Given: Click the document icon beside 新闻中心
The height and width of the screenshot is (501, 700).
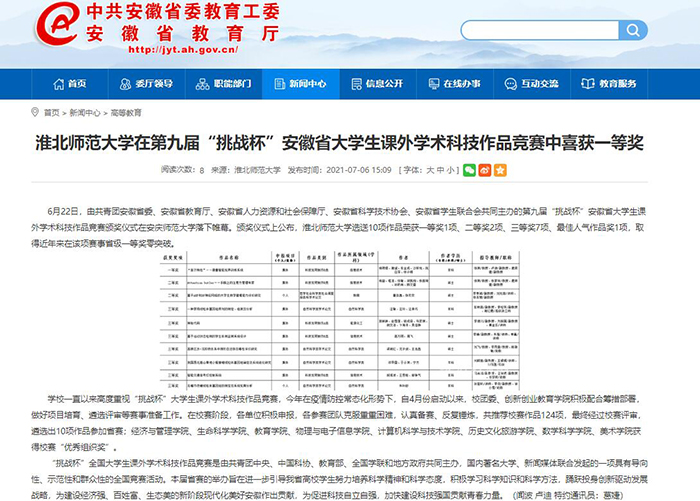Looking at the screenshot, I should (279, 84).
